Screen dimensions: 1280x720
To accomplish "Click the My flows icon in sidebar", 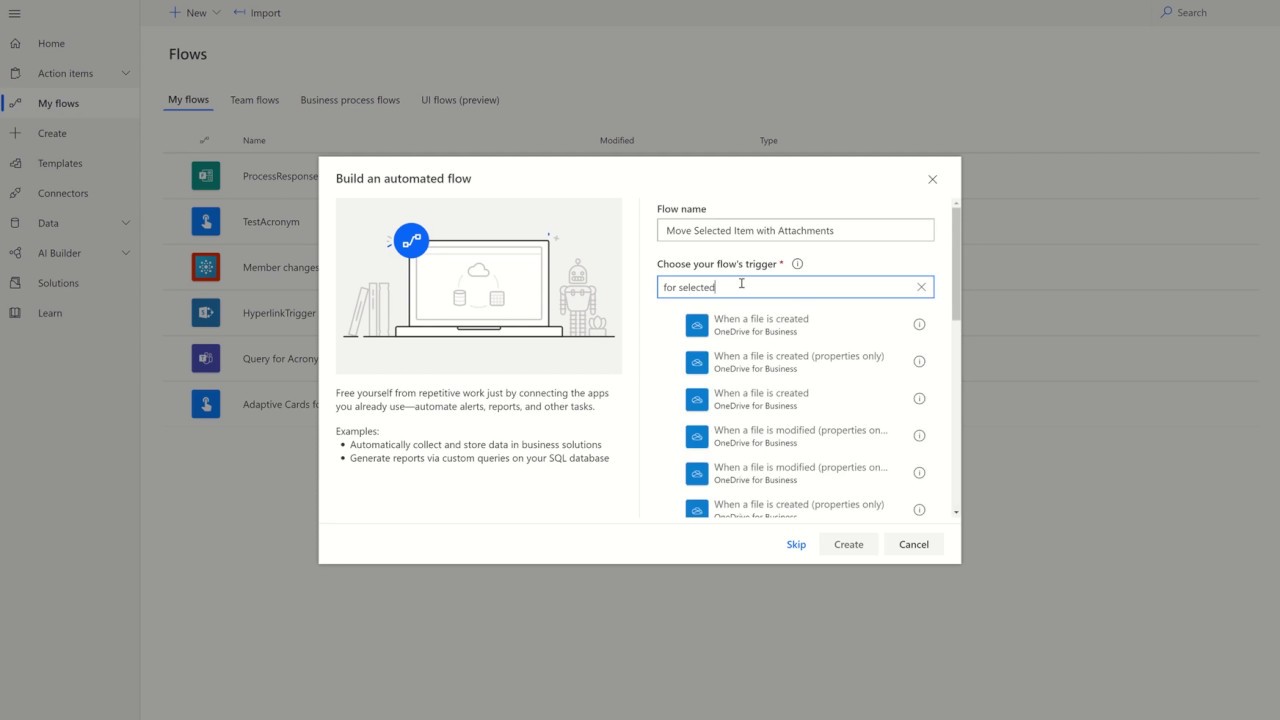I will [x=15, y=103].
